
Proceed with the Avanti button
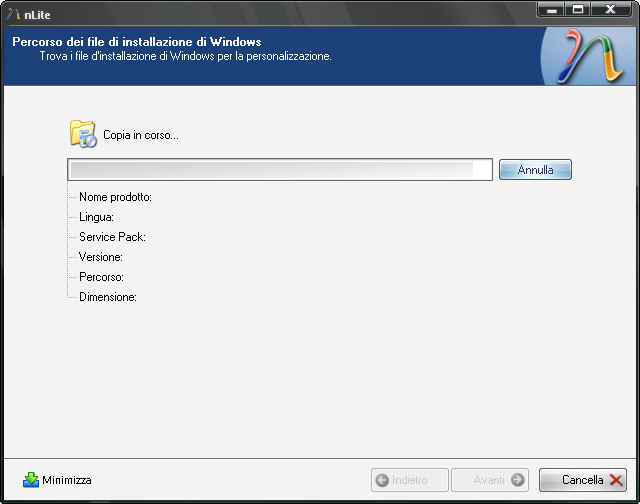pos(490,480)
